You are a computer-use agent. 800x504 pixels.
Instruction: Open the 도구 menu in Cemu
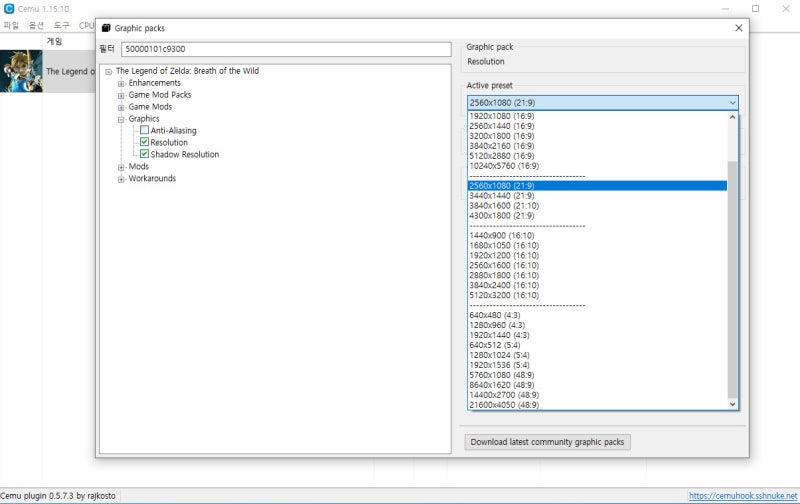[61, 25]
